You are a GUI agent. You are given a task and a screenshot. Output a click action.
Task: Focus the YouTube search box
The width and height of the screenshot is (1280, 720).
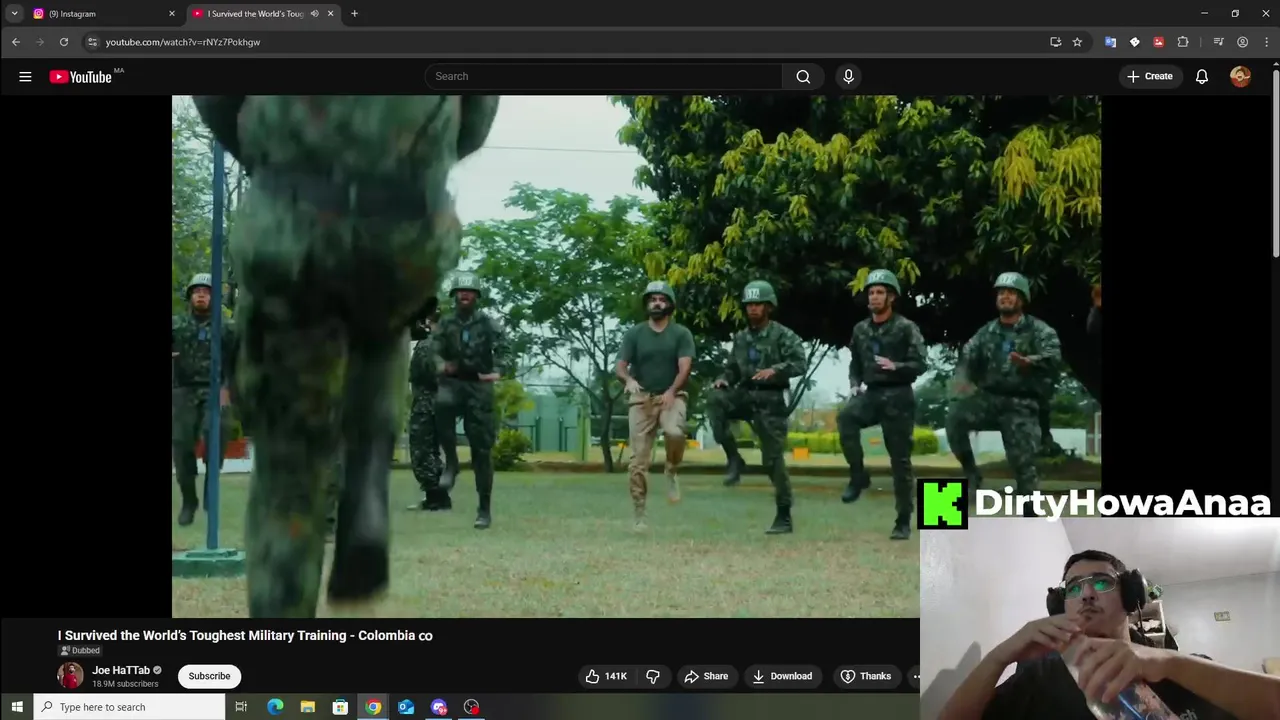pyautogui.click(x=604, y=76)
